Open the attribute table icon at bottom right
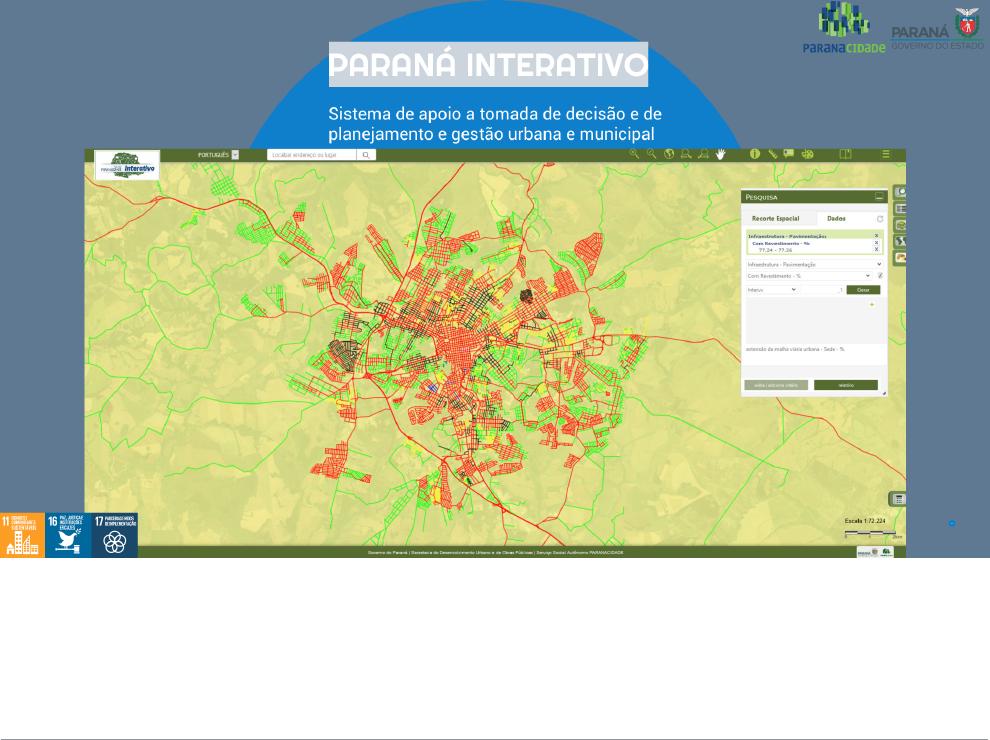Image resolution: width=990 pixels, height=740 pixels. tap(899, 499)
